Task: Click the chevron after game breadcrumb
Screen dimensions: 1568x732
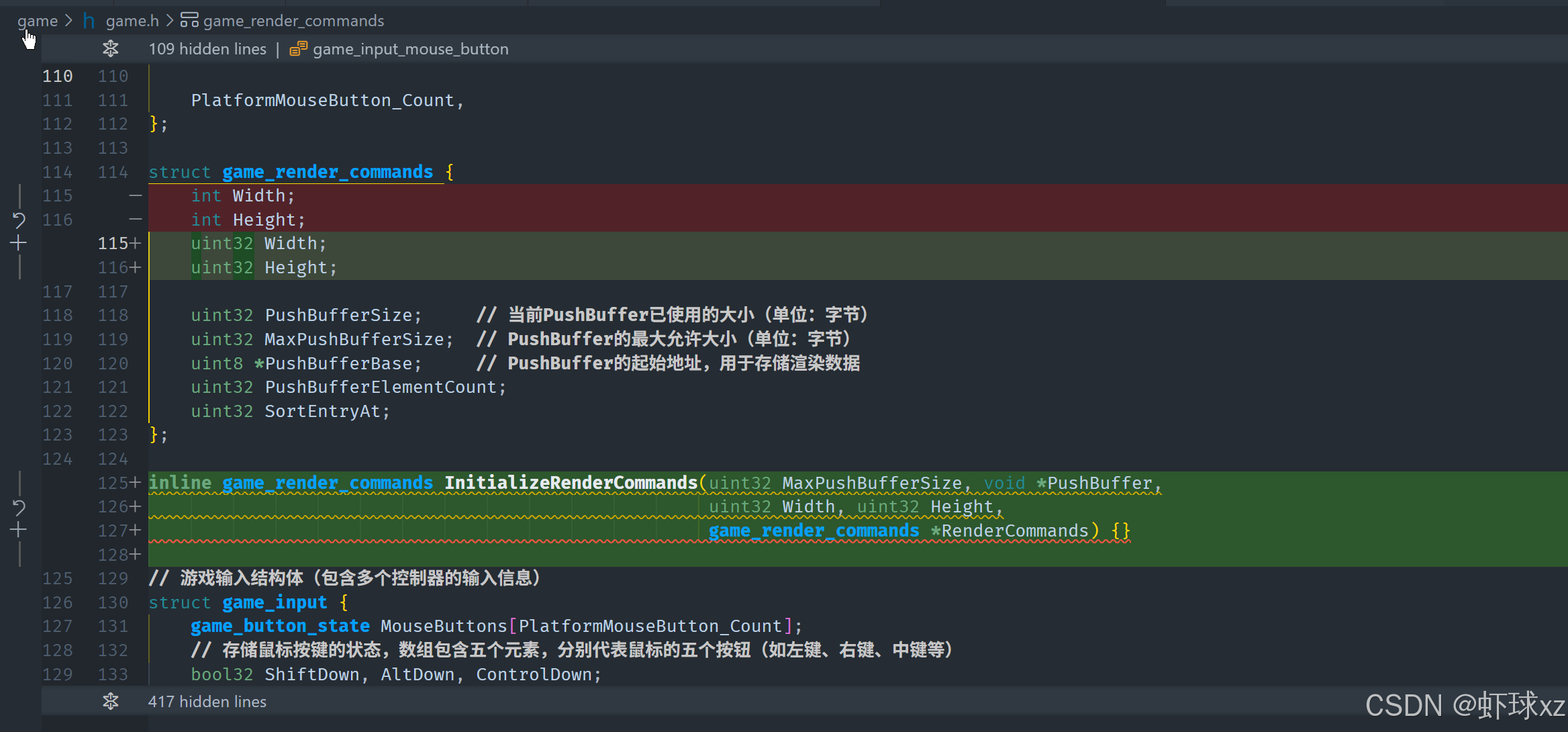Action: pos(68,21)
